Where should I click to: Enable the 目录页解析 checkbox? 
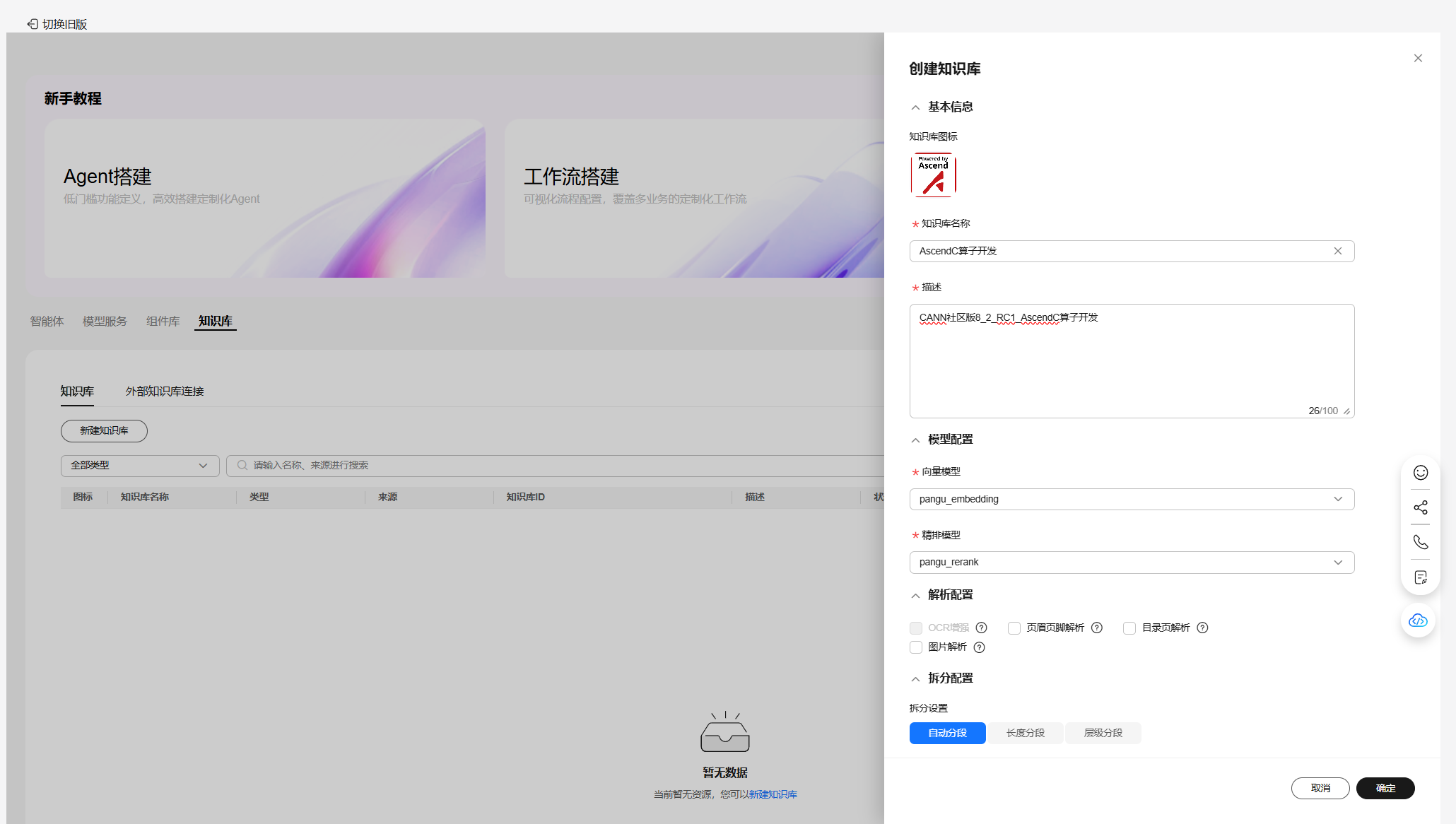click(1129, 628)
